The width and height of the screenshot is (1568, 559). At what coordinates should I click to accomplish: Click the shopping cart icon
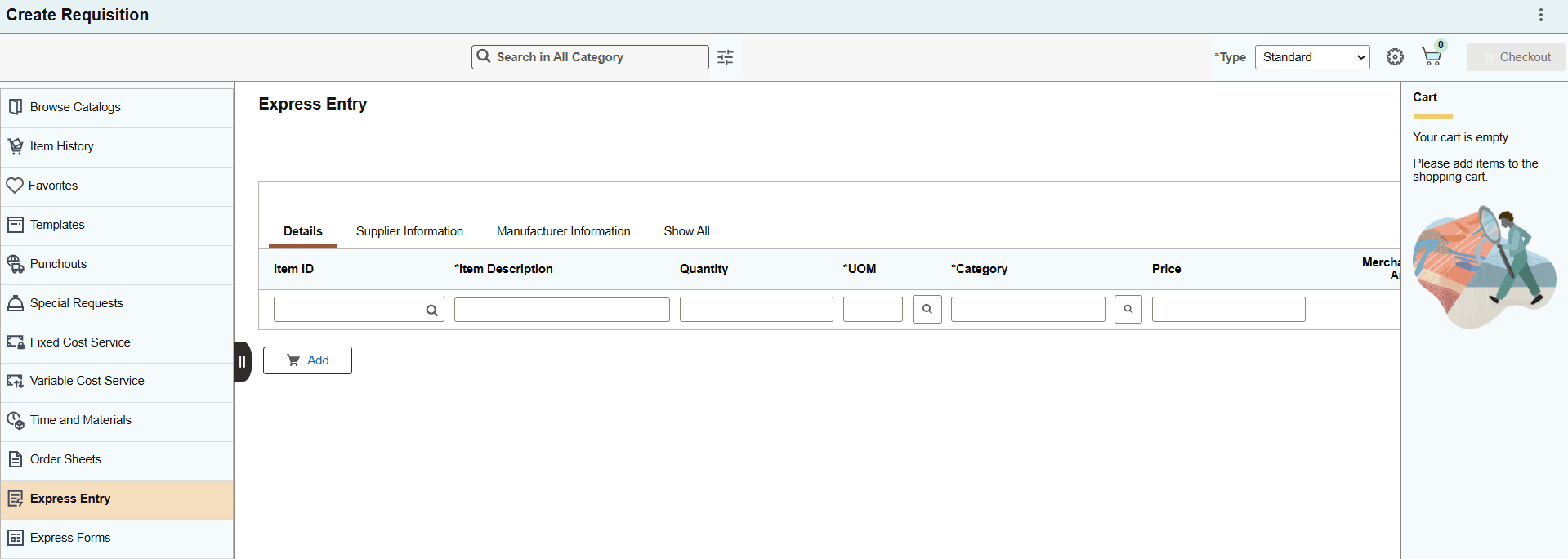click(x=1432, y=56)
